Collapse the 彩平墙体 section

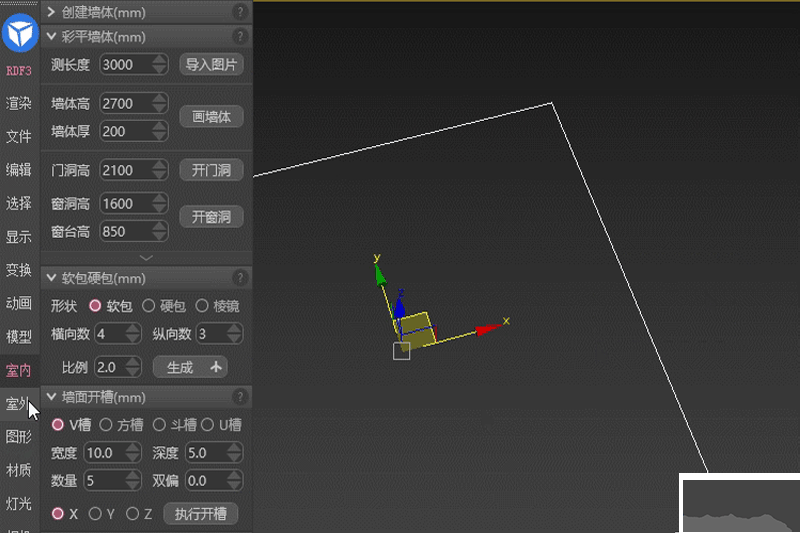point(51,37)
